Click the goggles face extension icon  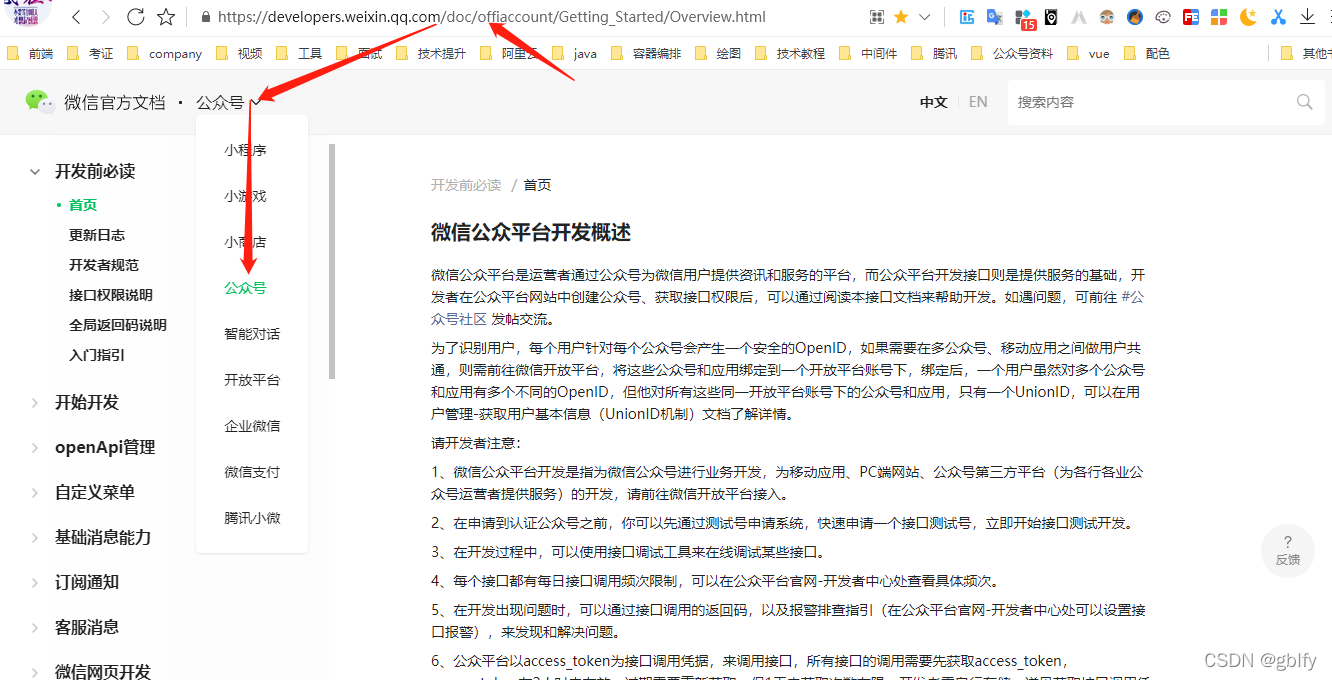tap(1107, 17)
